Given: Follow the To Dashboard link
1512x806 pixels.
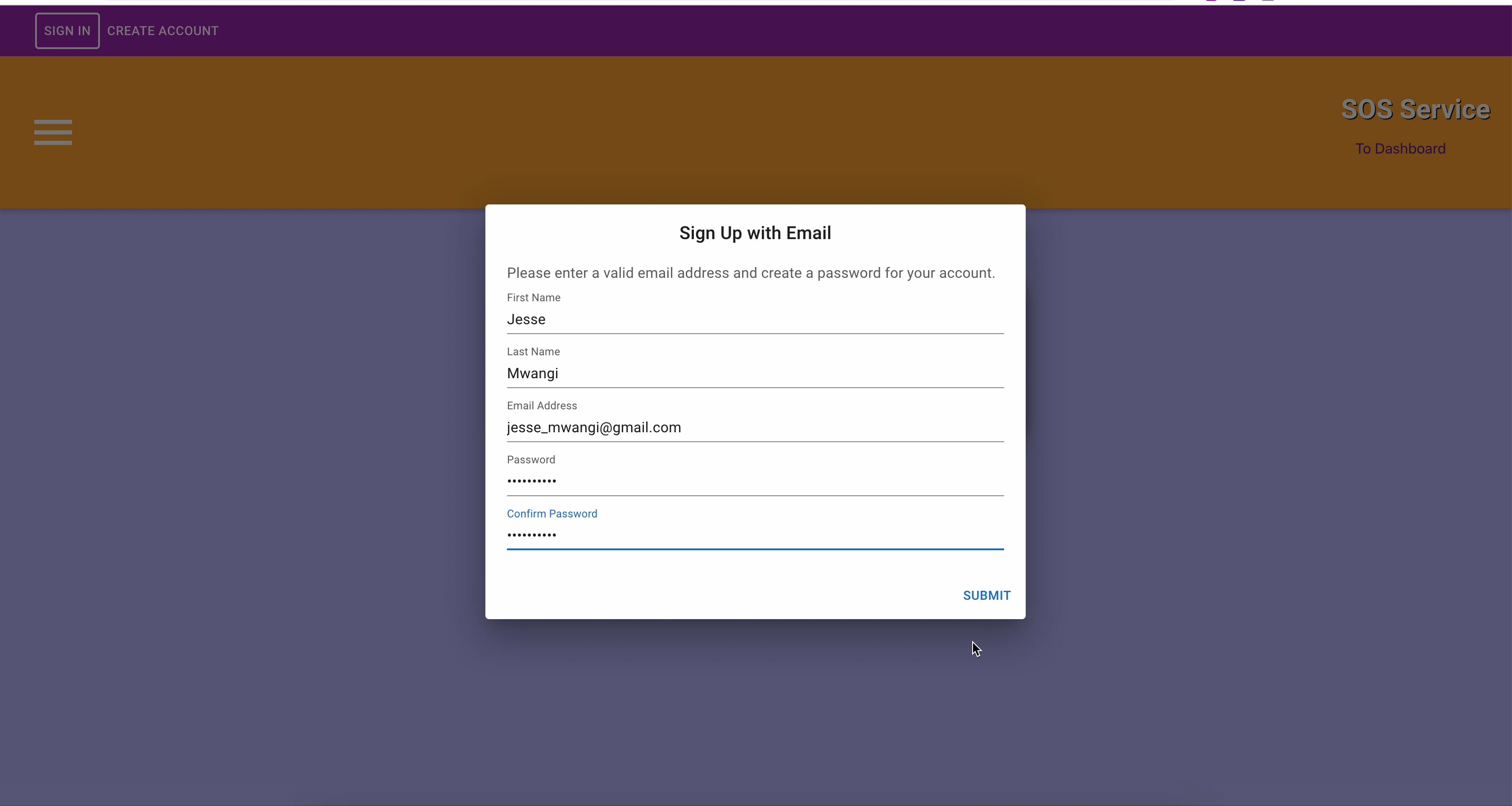Looking at the screenshot, I should pos(1400,149).
